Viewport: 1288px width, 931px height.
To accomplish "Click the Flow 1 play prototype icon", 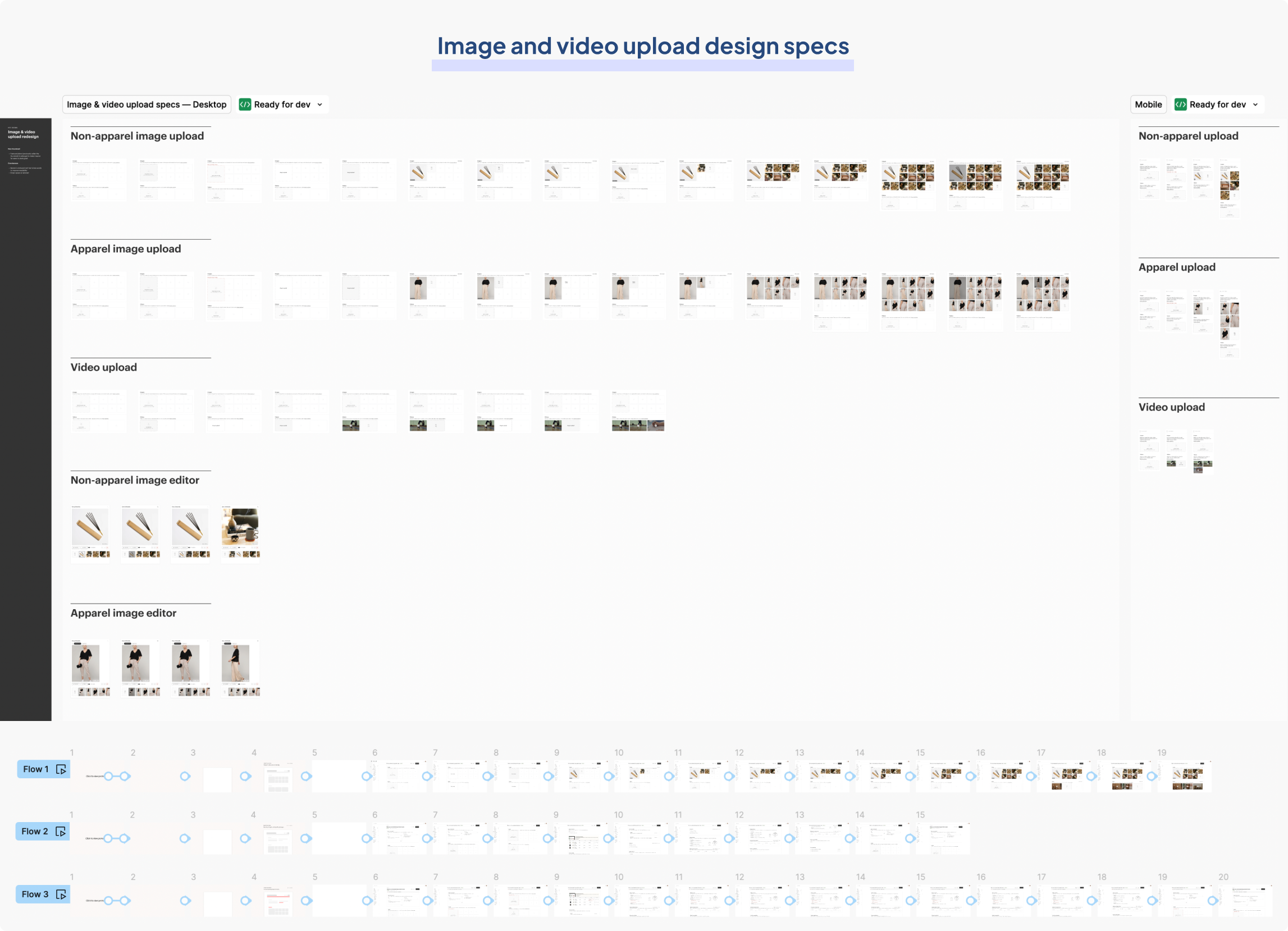I will pos(61,769).
